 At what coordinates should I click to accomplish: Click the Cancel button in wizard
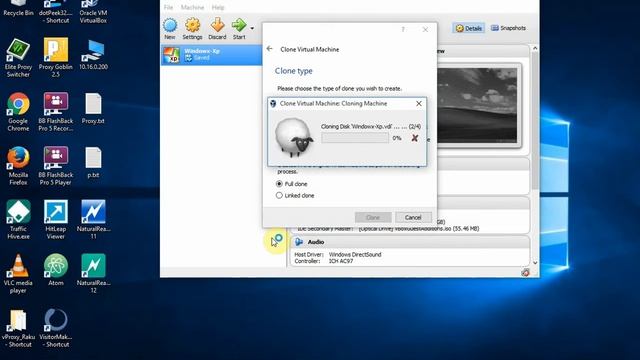coord(413,218)
